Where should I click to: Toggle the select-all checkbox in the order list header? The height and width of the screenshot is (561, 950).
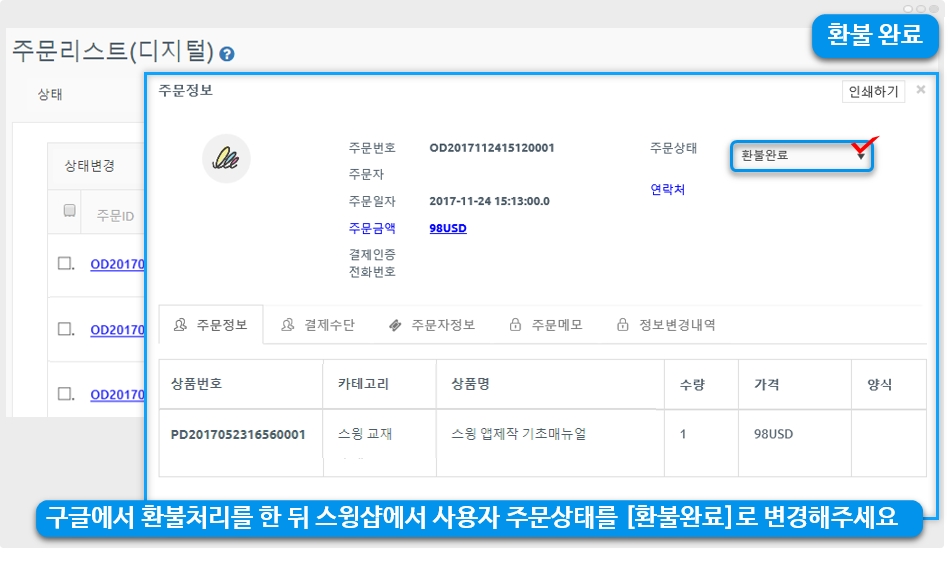[69, 210]
